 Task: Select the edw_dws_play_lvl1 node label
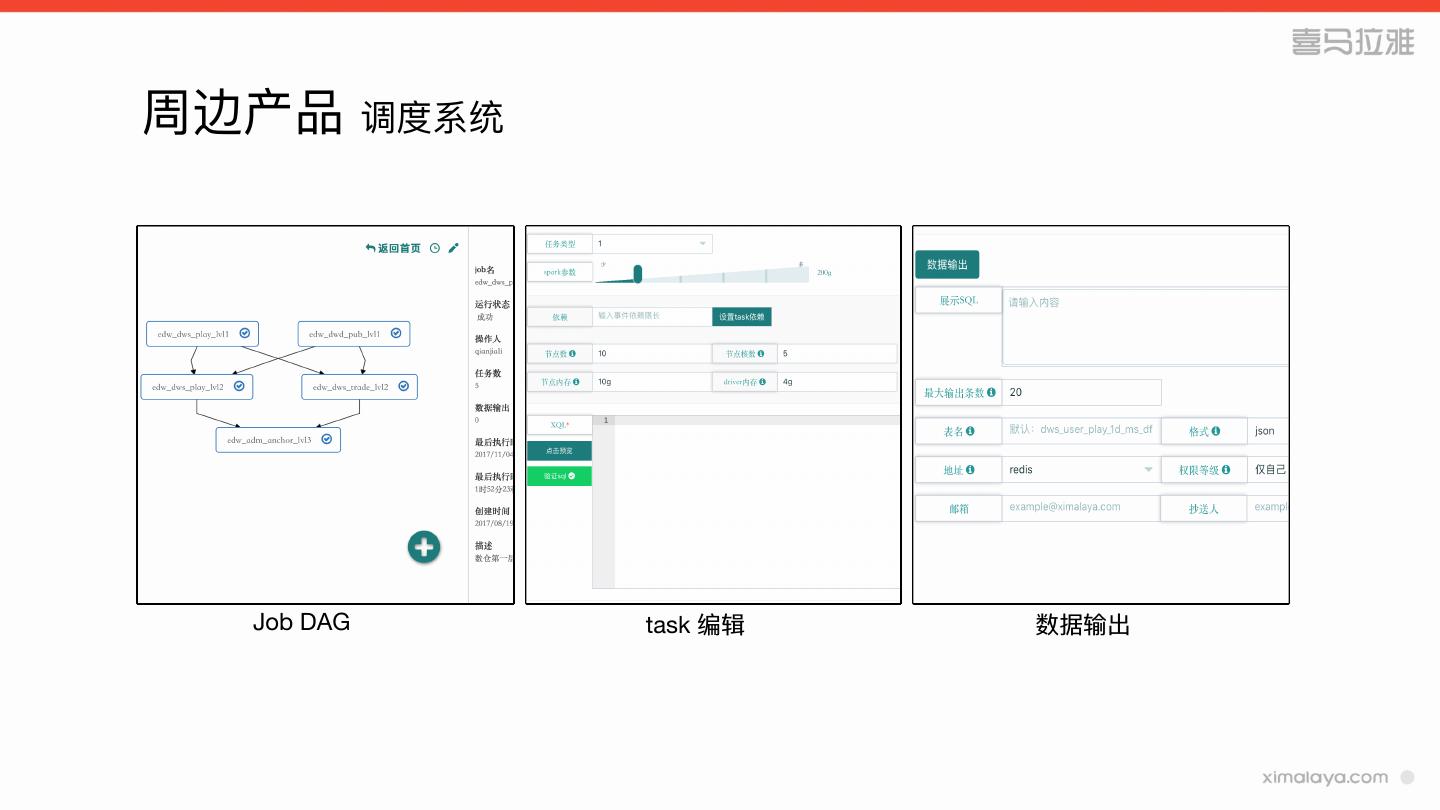pos(193,334)
